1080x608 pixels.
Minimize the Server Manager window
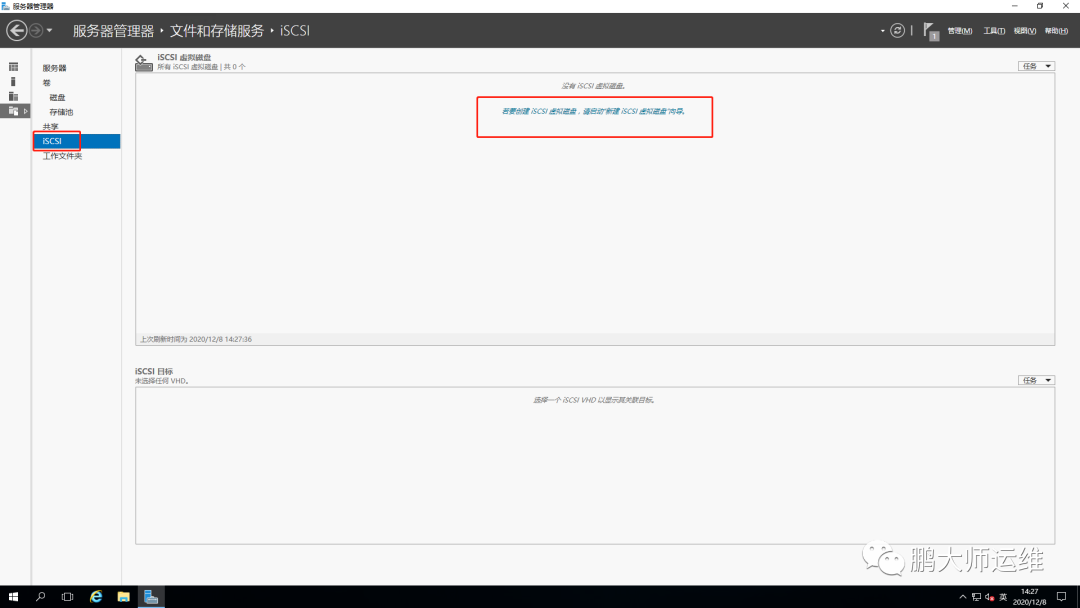1015,6
